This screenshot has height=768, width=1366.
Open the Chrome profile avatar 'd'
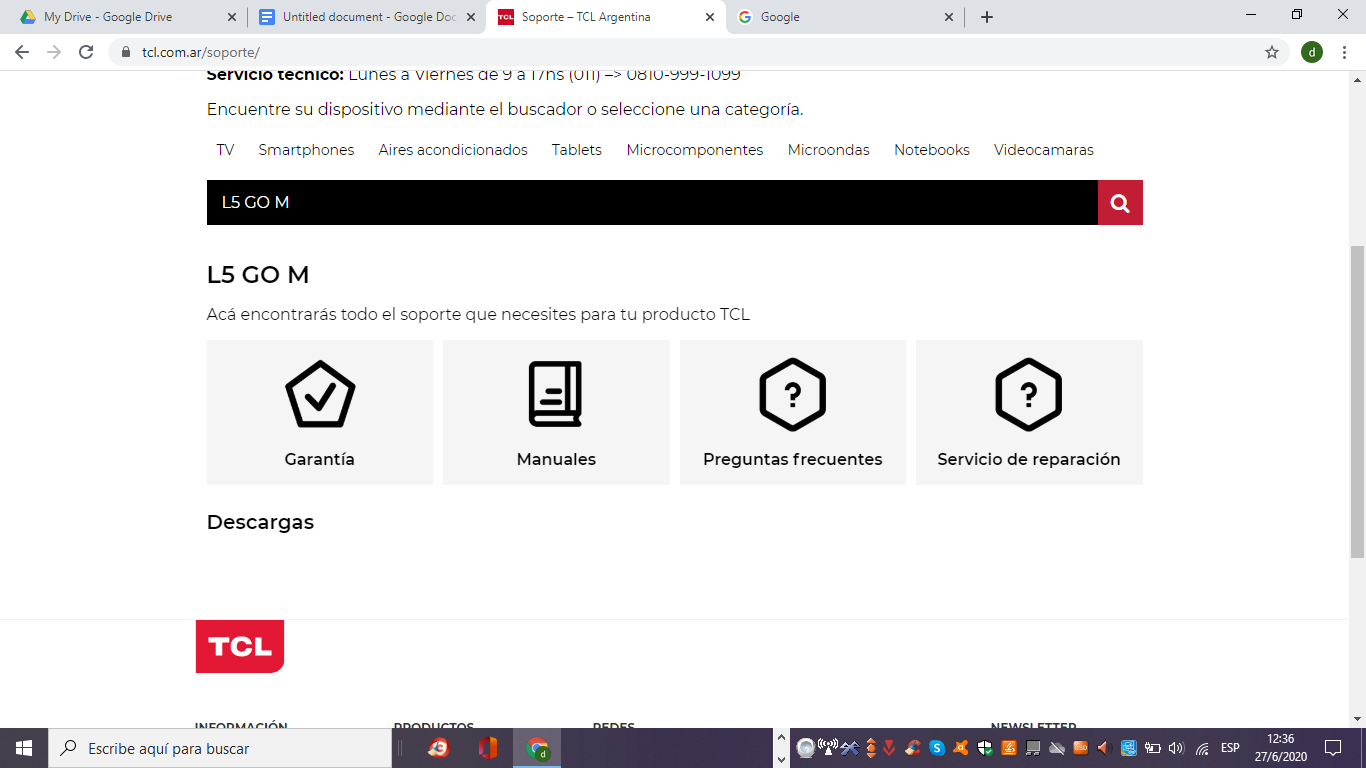[x=1312, y=52]
